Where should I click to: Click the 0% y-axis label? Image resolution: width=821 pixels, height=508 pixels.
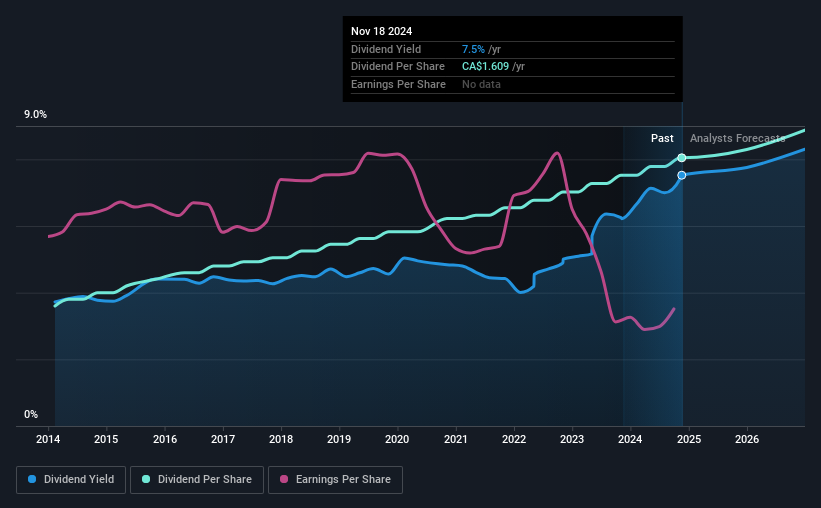pyautogui.click(x=31, y=414)
